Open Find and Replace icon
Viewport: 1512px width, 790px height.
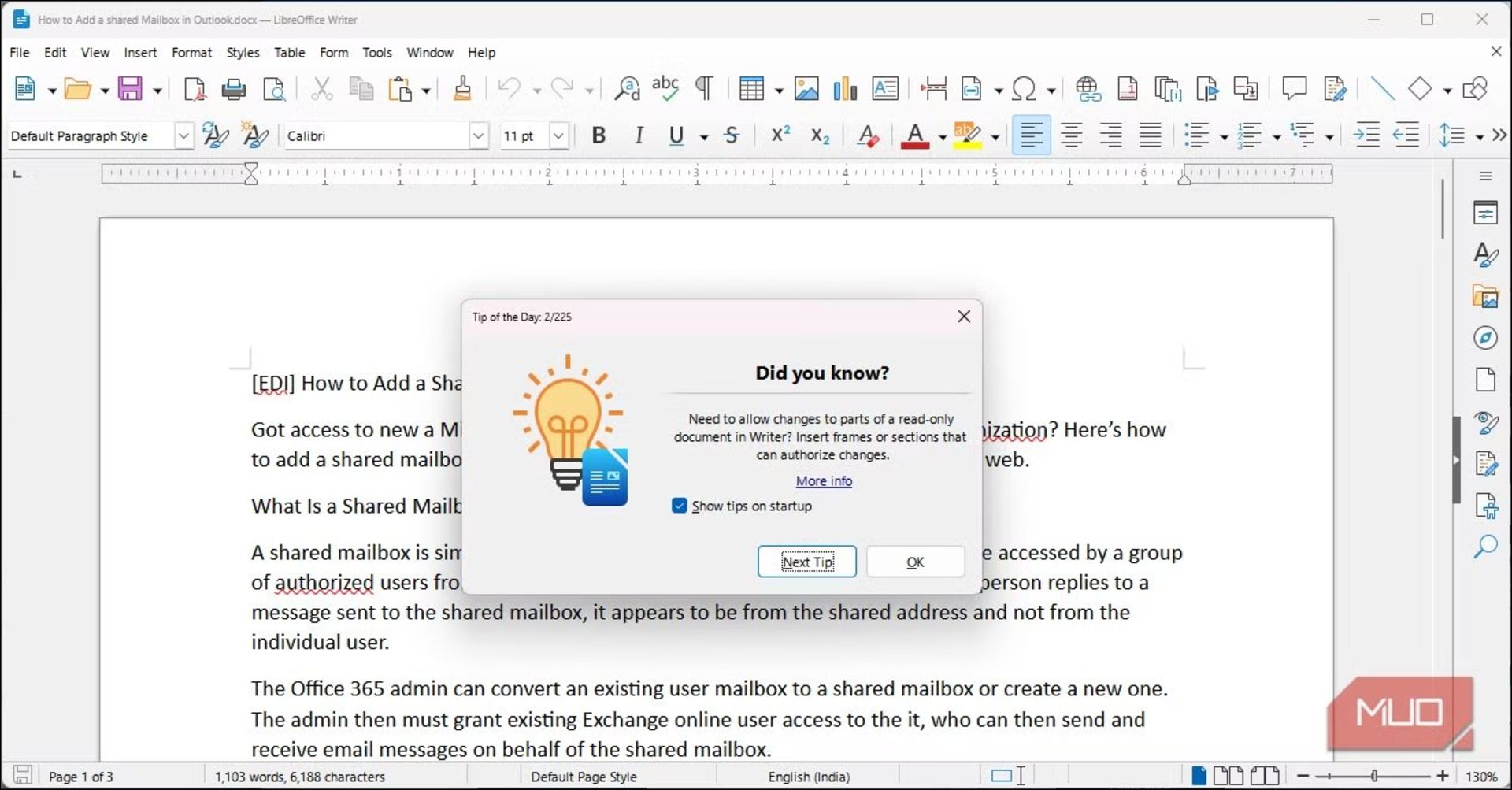[628, 89]
